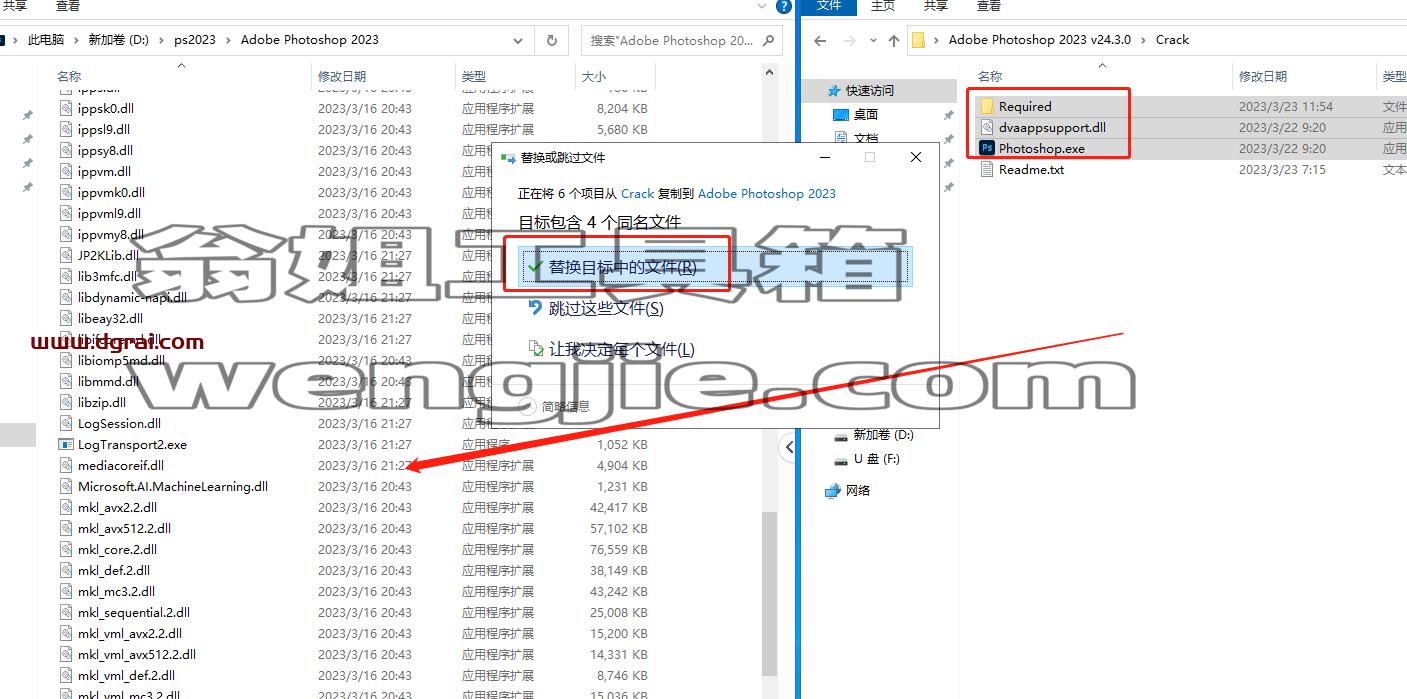Expand 简略信息 details in dialog
1407x699 pixels.
556,406
